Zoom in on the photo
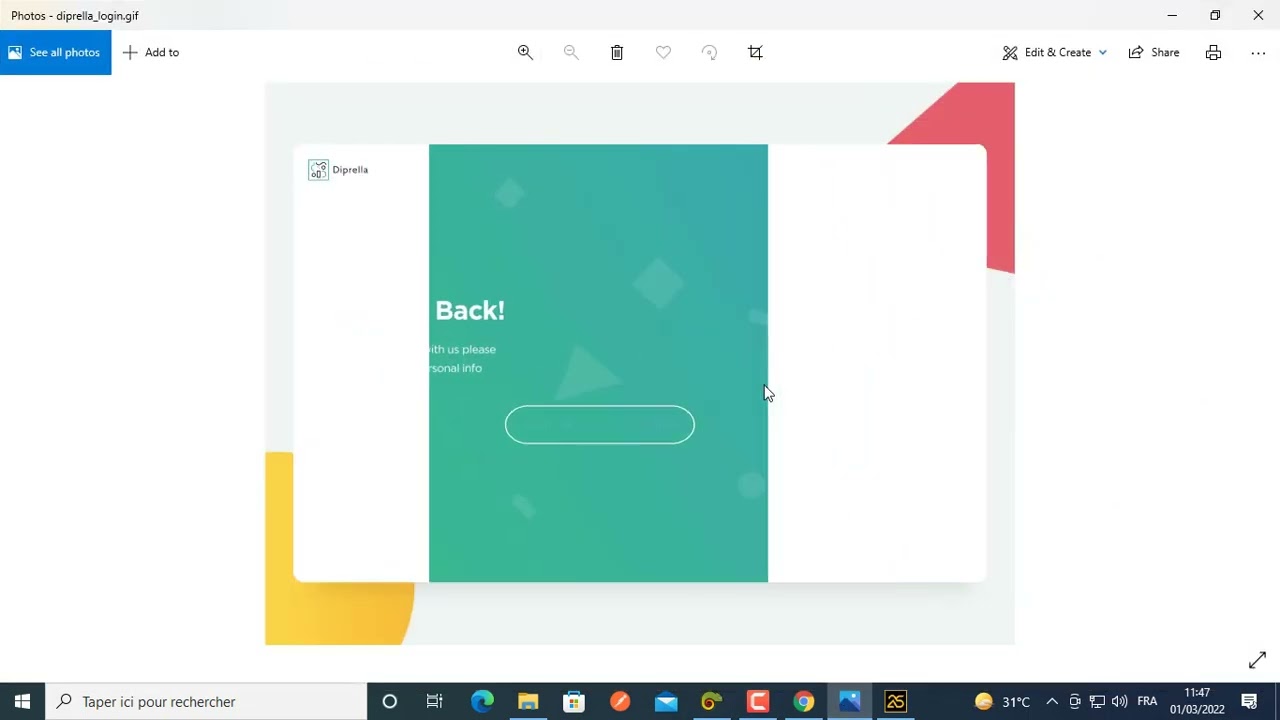The image size is (1280, 720). pyautogui.click(x=525, y=52)
